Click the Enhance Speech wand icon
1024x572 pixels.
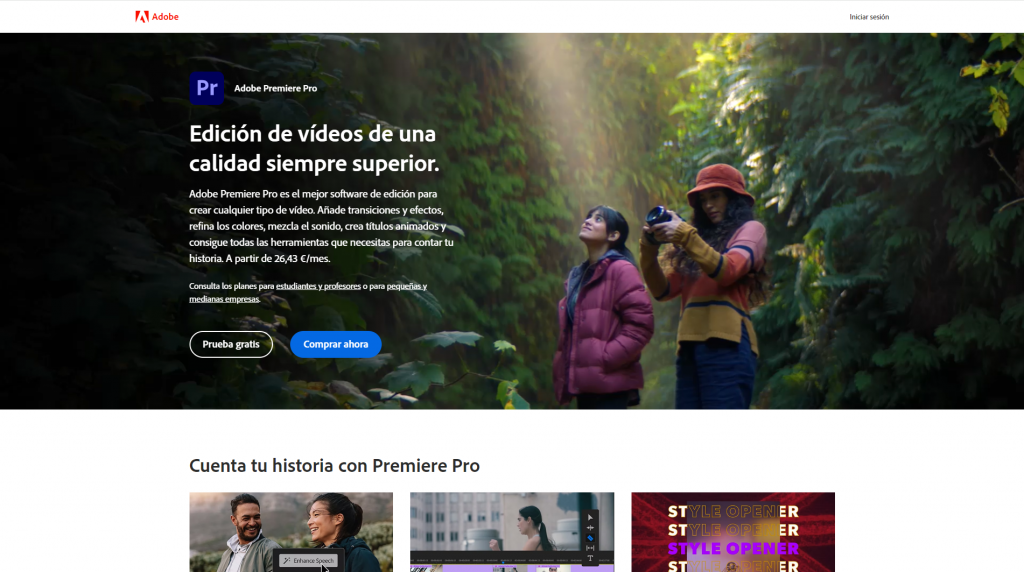click(286, 561)
